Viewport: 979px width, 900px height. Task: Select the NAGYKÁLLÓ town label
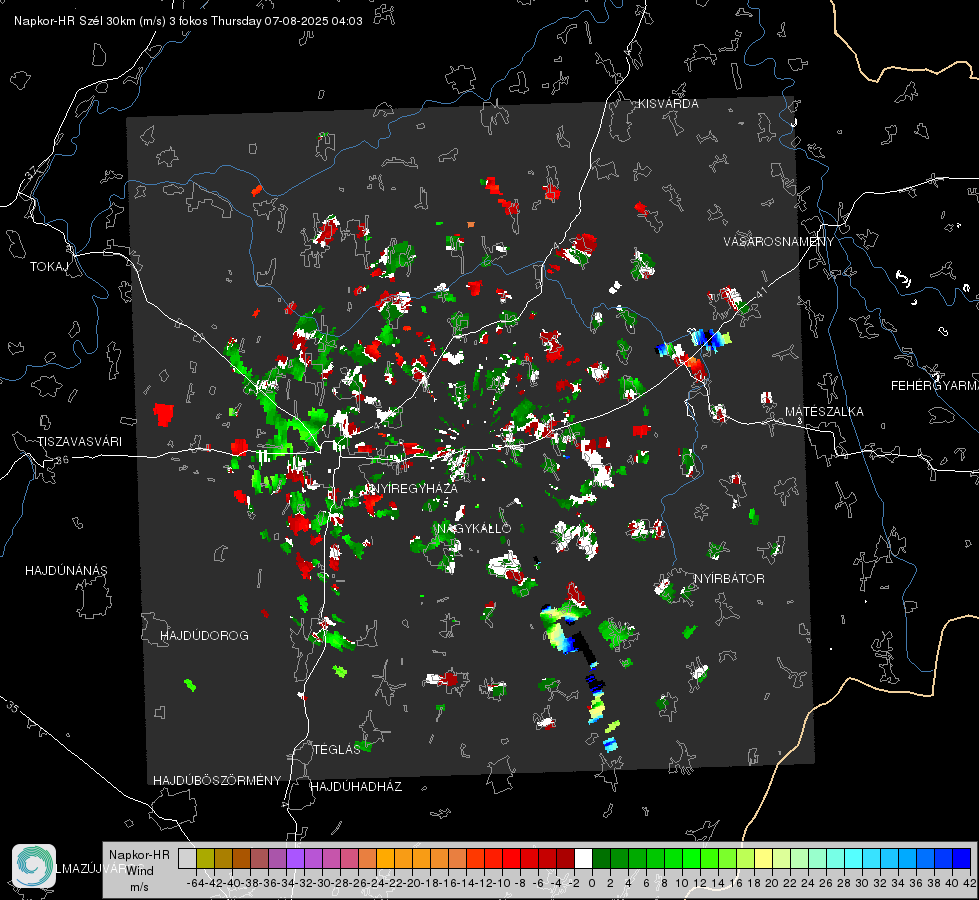tap(473, 528)
